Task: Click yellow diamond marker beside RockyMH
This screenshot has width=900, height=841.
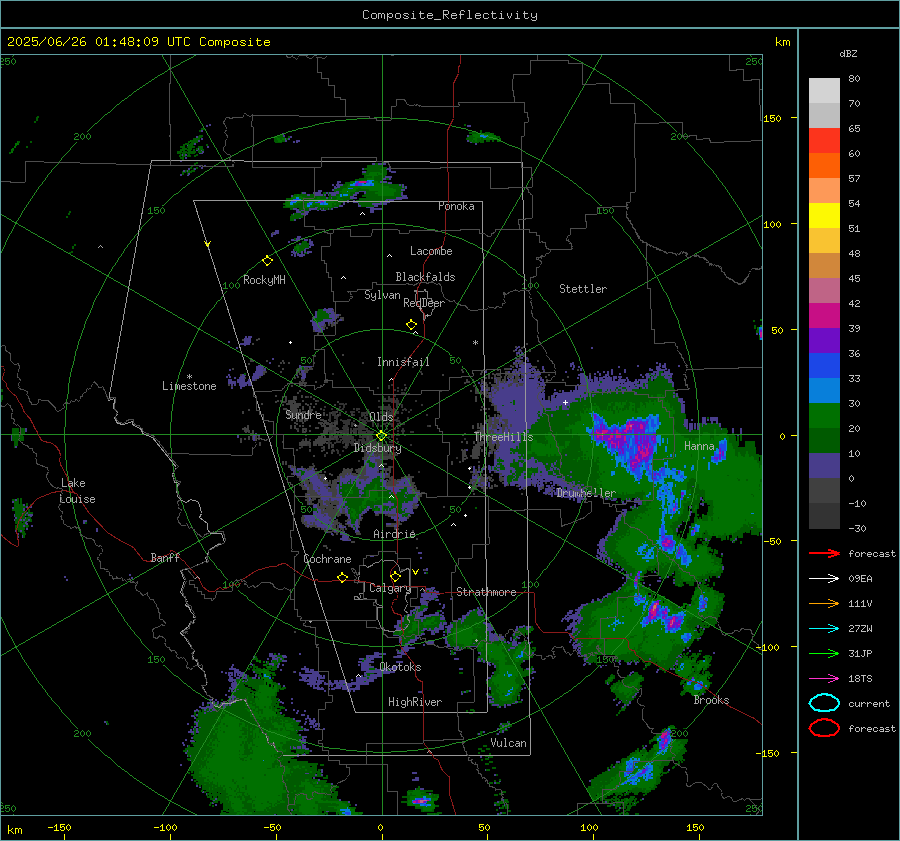Action: click(267, 261)
